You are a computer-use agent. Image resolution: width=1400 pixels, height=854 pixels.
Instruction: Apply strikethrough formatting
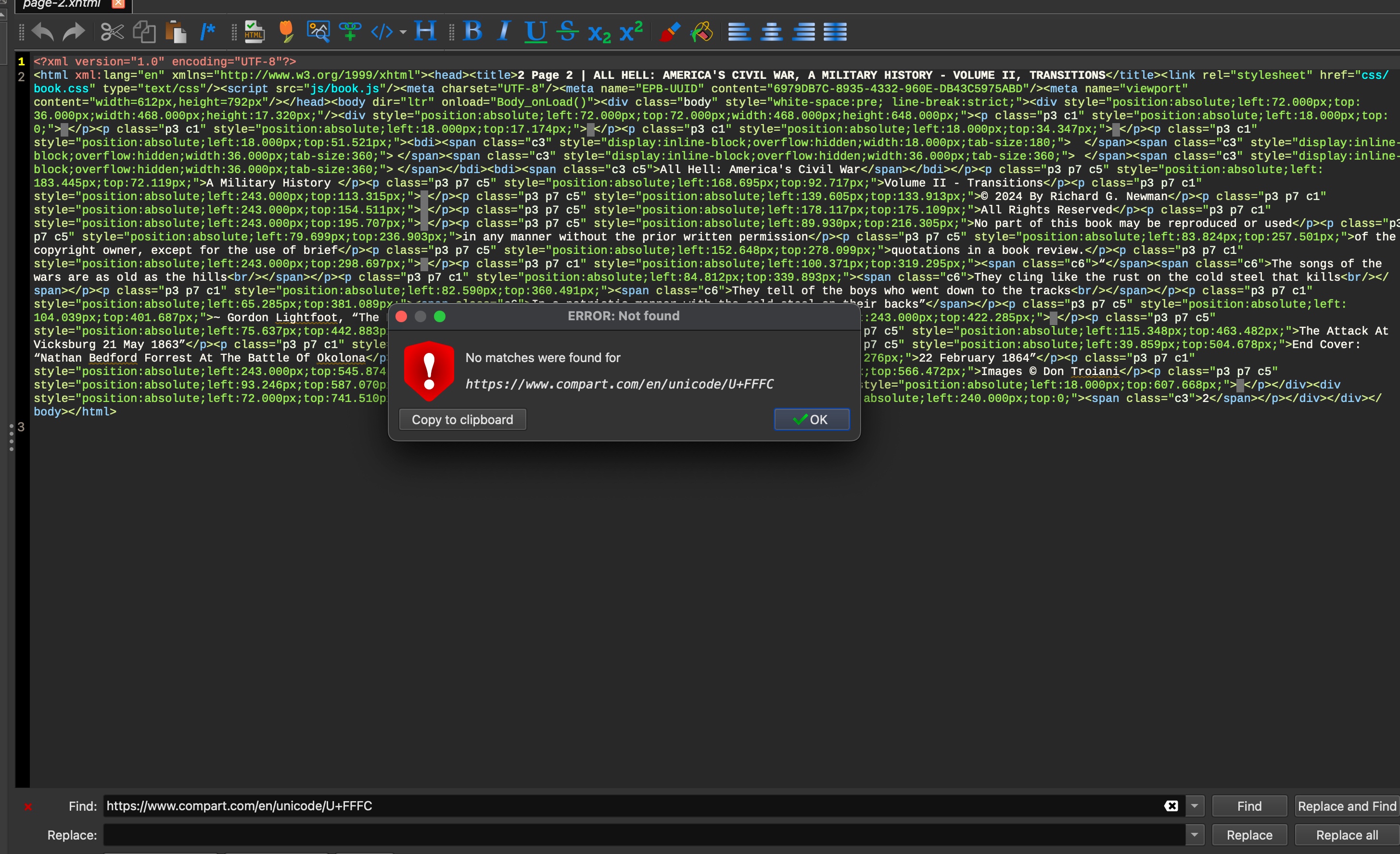point(567,32)
